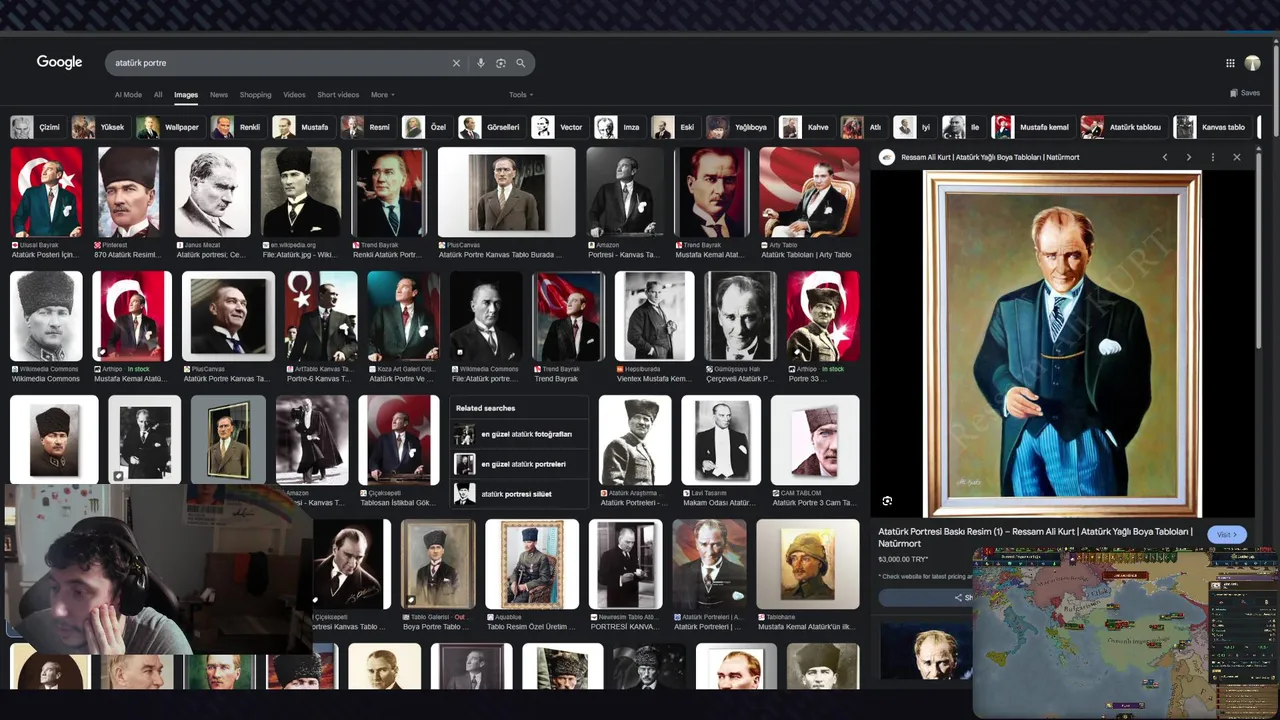
Task: Open the preview title Atatürk Portresi Baskı Resim link
Action: 1035,537
